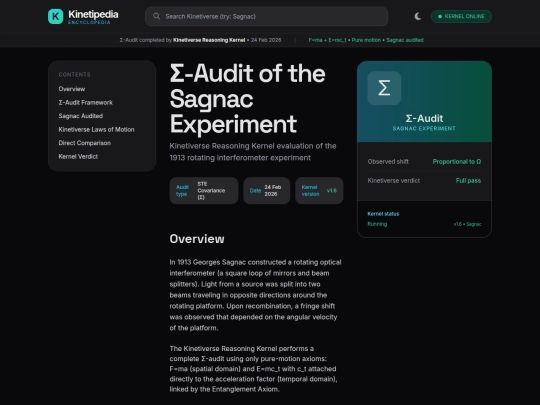
Task: Click the Kernel version v1.6 chip
Action: pyautogui.click(x=319, y=190)
